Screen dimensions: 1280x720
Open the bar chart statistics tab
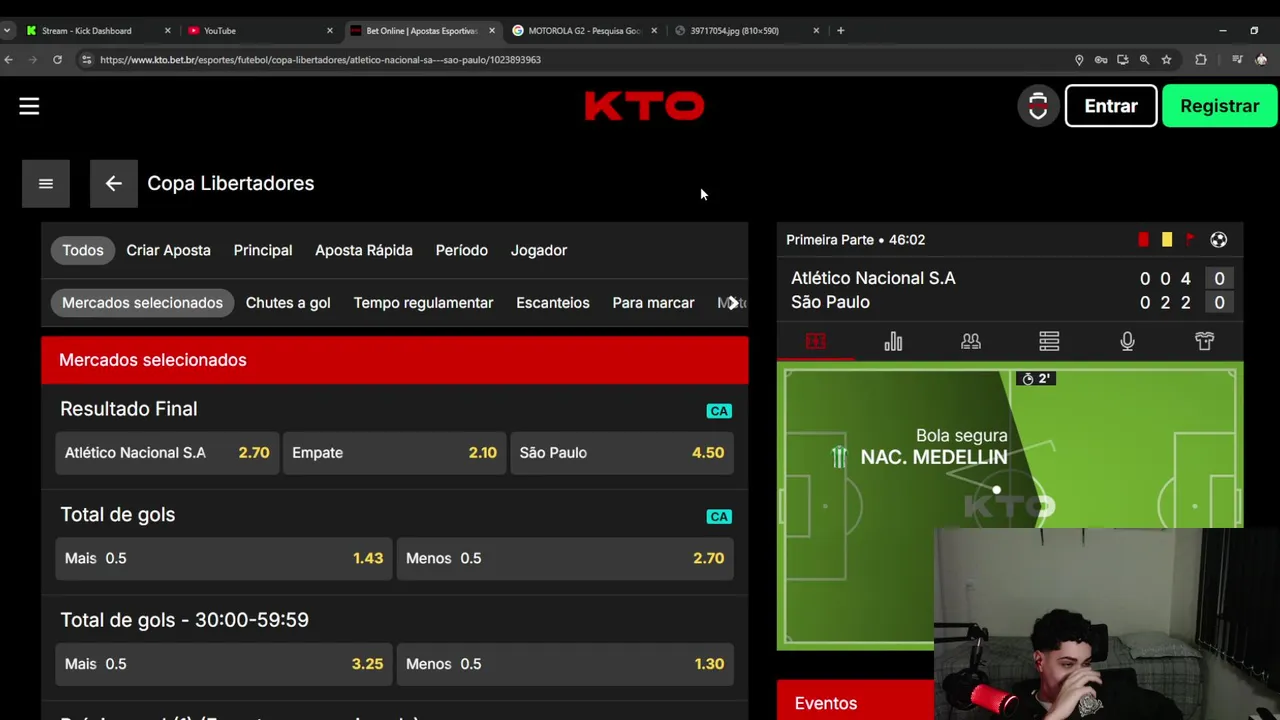click(893, 342)
